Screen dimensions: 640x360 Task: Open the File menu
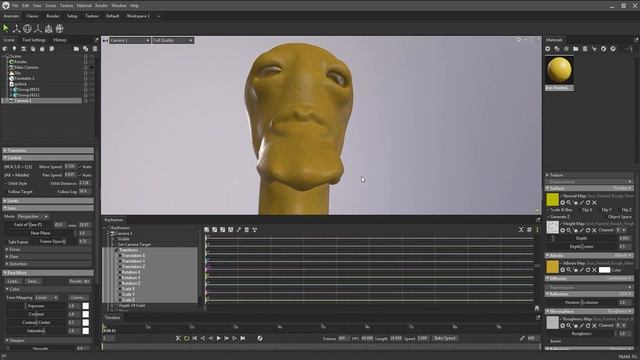pyautogui.click(x=15, y=6)
